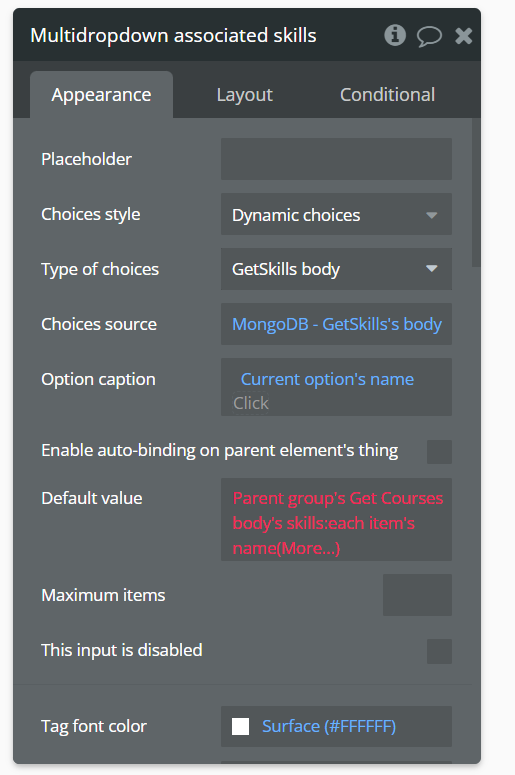This screenshot has width=515, height=775.
Task: Click the property panel vertical scrollbar
Action: 476,193
